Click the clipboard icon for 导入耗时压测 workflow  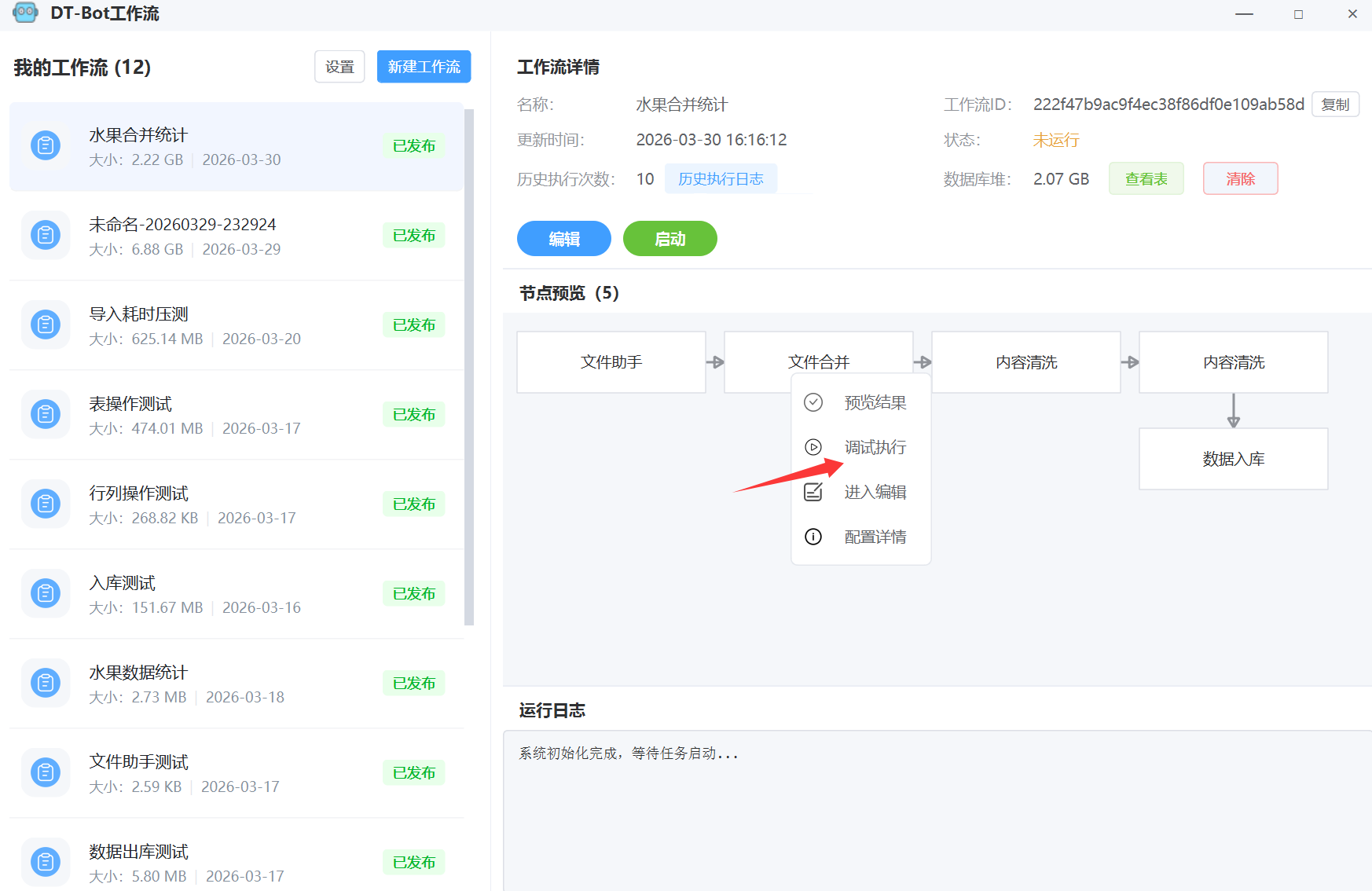coord(46,325)
